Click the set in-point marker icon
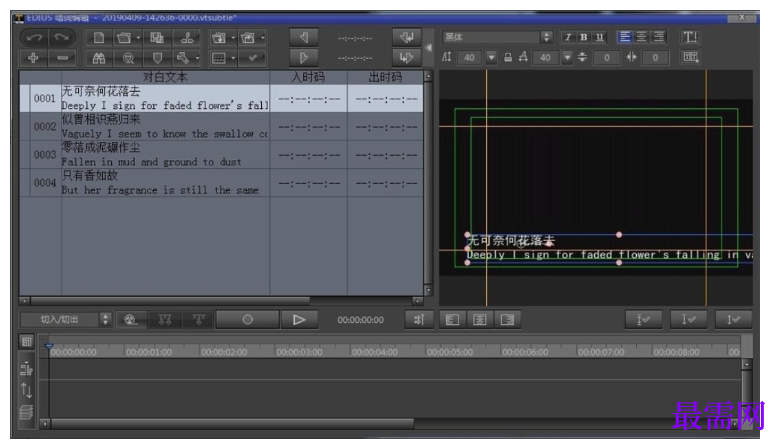The width and height of the screenshot is (784, 447). [x=304, y=37]
